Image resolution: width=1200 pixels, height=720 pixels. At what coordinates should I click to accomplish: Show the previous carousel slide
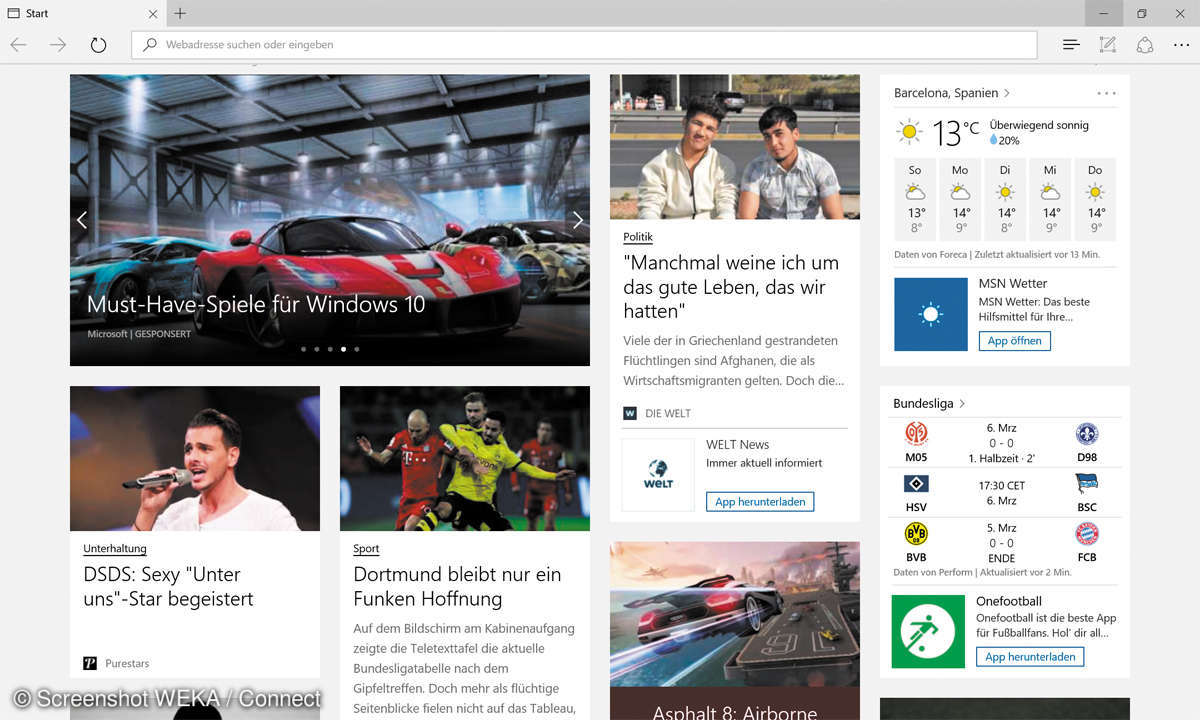point(82,220)
